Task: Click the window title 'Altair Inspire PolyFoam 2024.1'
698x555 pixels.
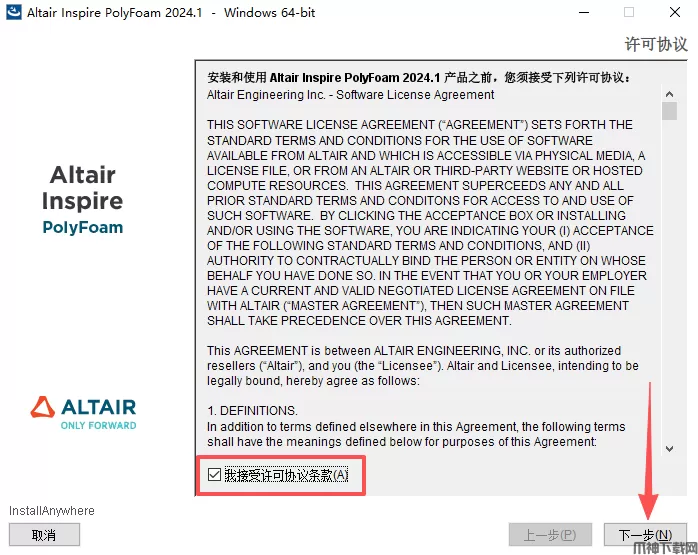Action: [x=114, y=12]
